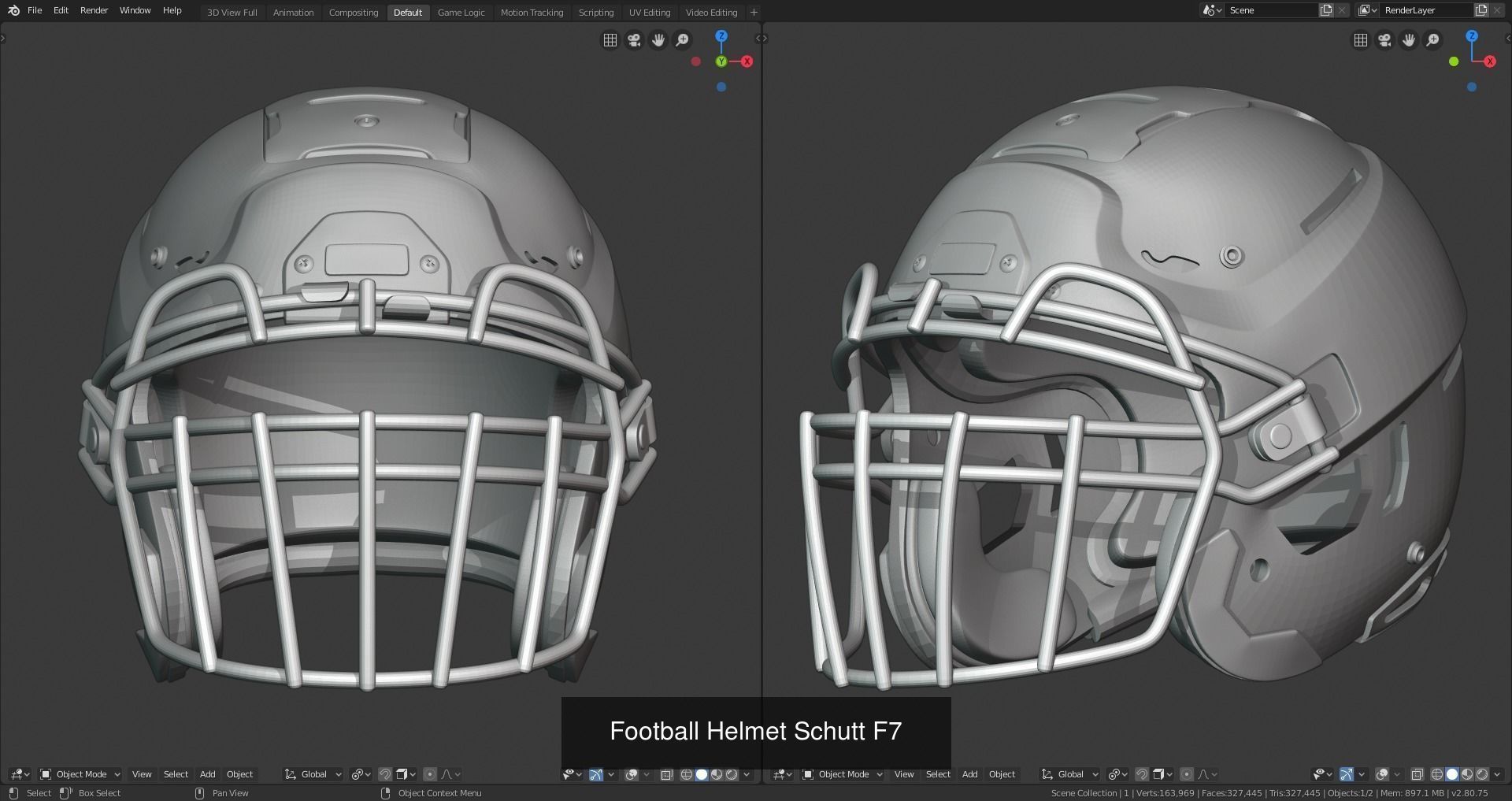1512x801 pixels.
Task: Open the Window menu
Action: pyautogui.click(x=135, y=10)
